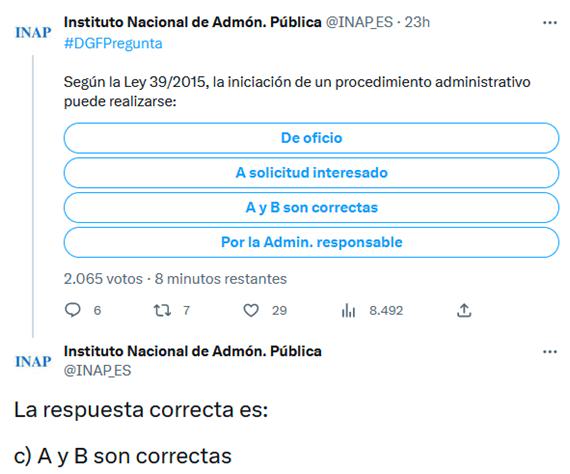Open the #DGFPregunta hashtag
Viewport: 570px width, 474px height.
click(113, 44)
